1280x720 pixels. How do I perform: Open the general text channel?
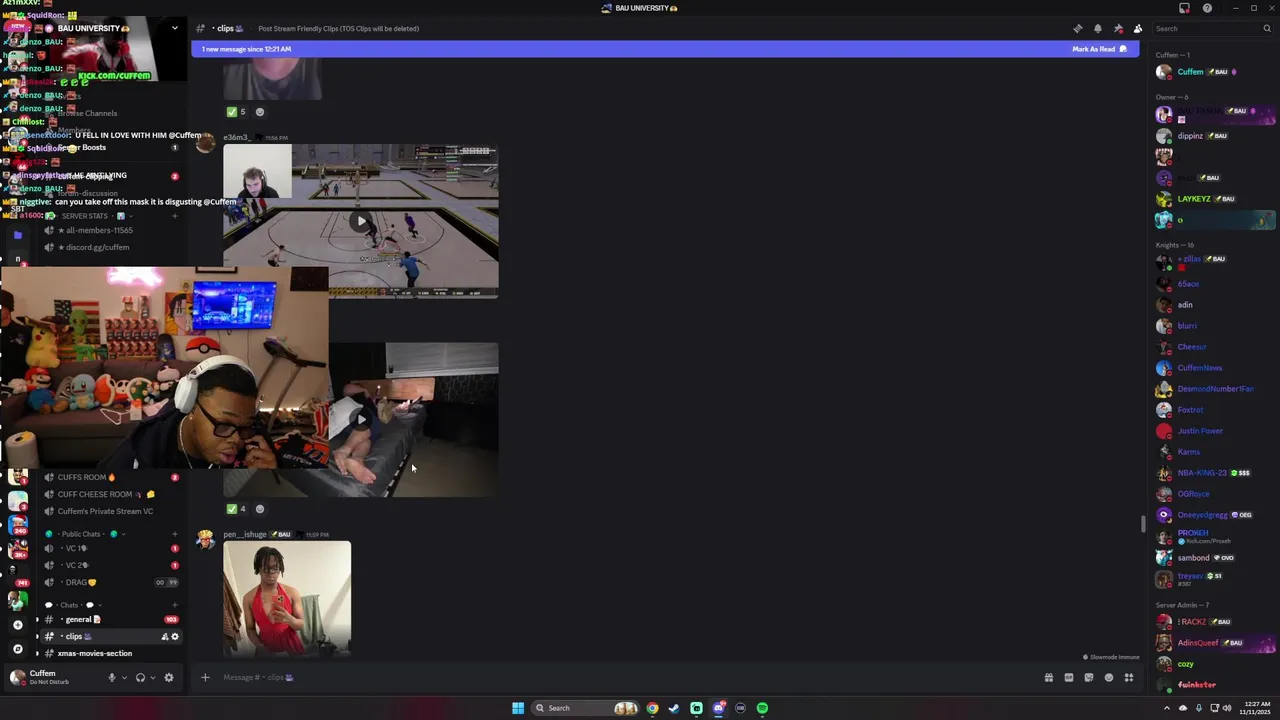click(110, 619)
